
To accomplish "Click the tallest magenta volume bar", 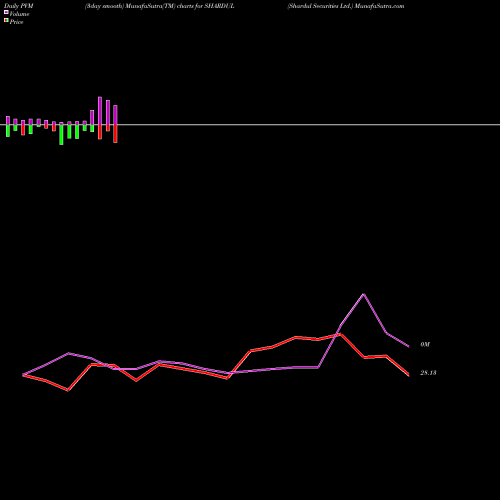I will point(100,111).
